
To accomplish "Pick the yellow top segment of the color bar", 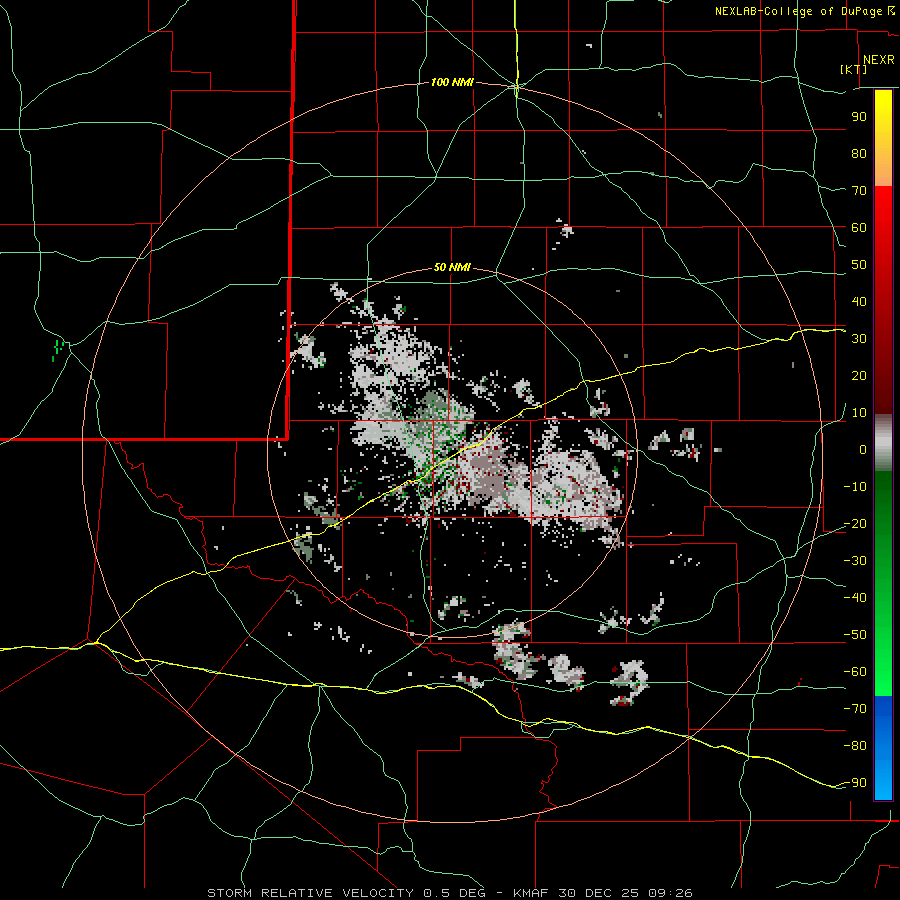I will click(883, 138).
